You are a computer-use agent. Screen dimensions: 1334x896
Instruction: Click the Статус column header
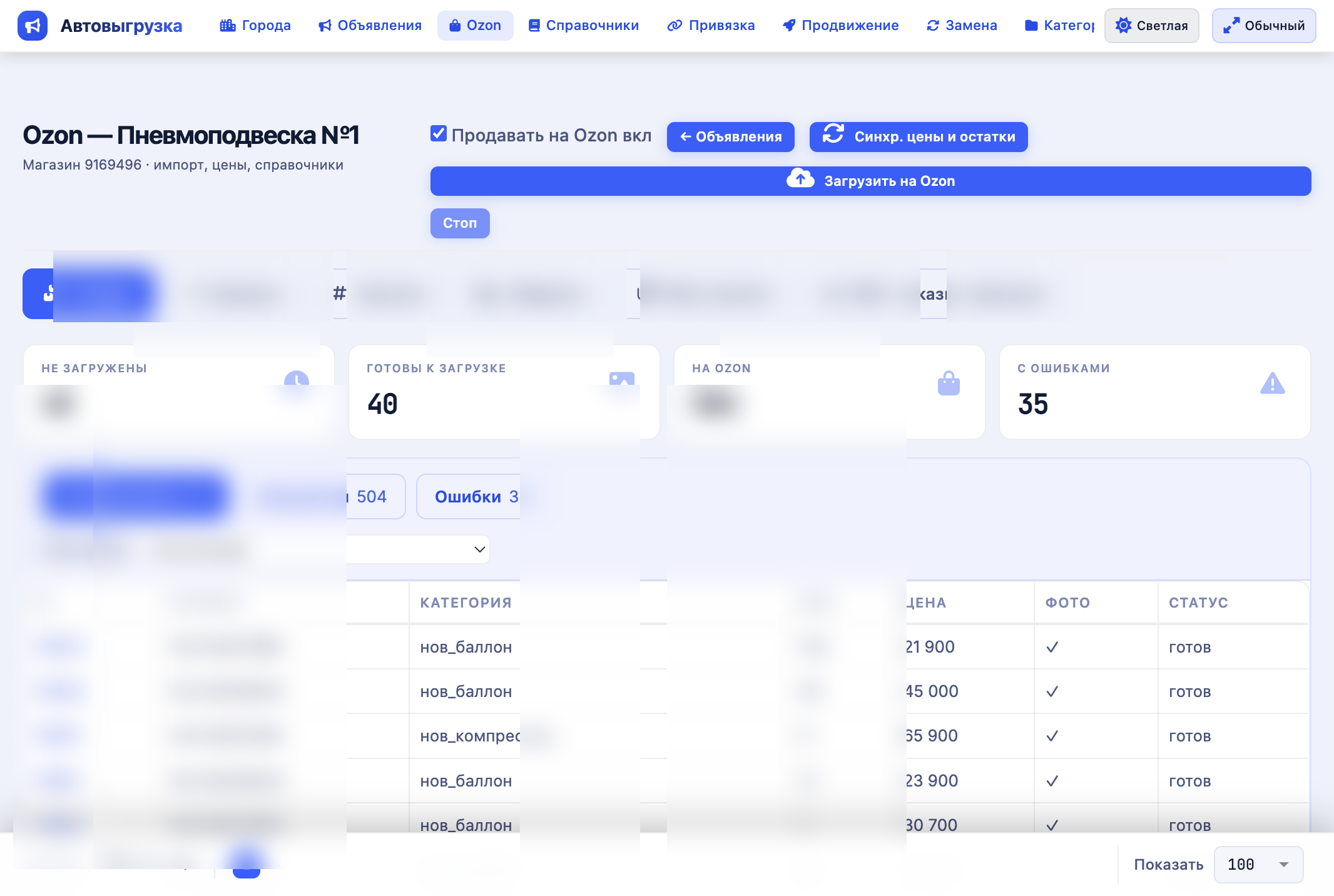(x=1199, y=603)
